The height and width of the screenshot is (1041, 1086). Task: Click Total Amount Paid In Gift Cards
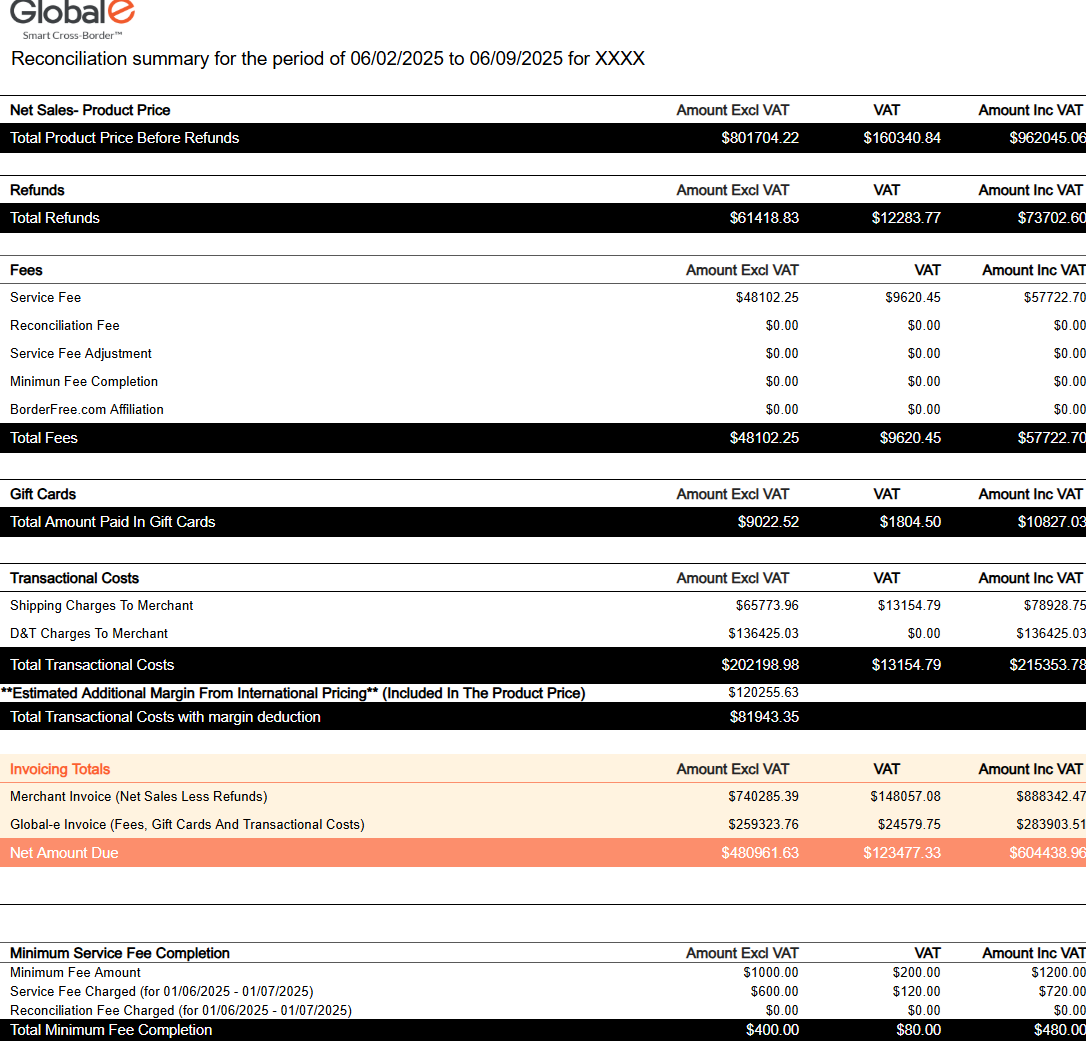(112, 522)
